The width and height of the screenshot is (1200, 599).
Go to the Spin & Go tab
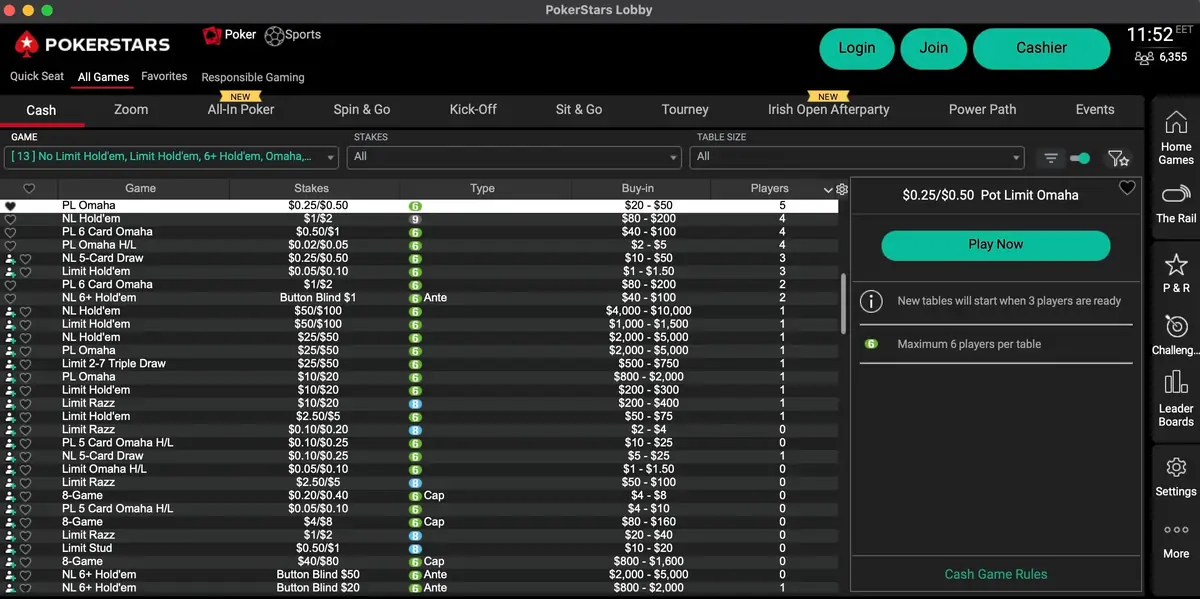pyautogui.click(x=362, y=110)
